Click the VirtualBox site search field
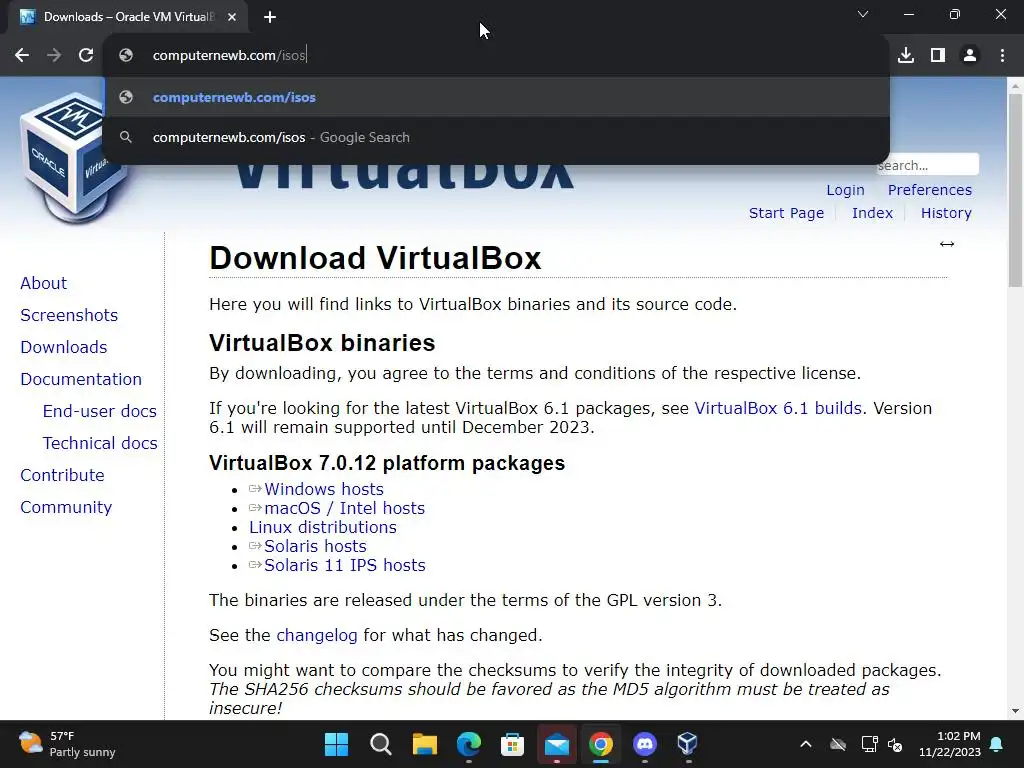 (927, 165)
